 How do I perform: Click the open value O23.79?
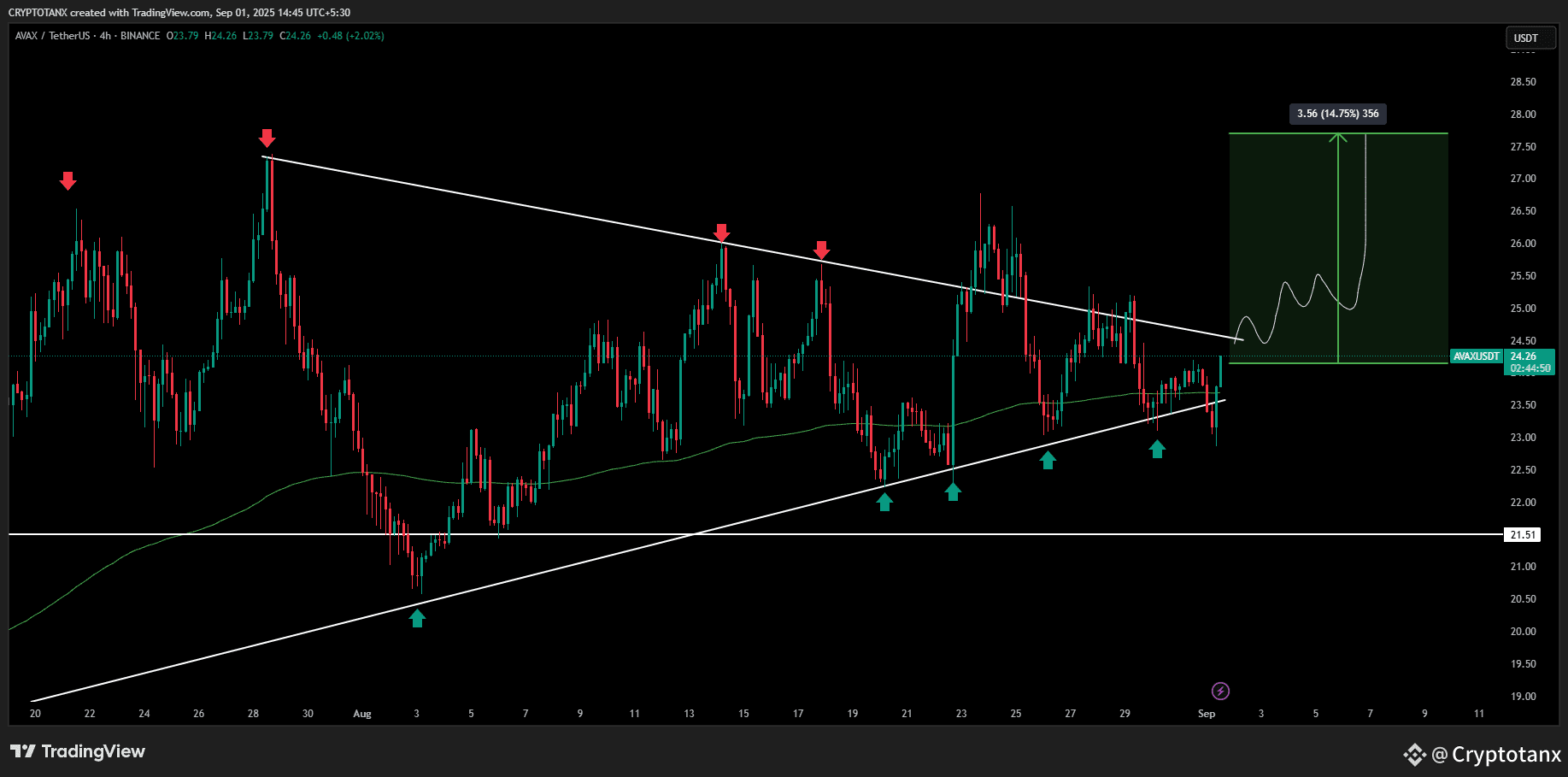pos(182,36)
